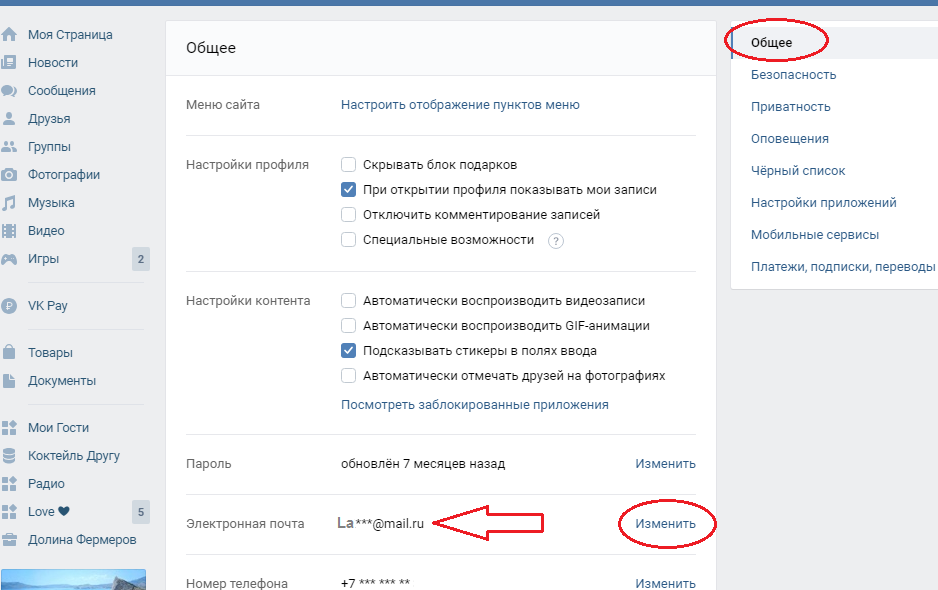Click Настроить отображение пунктов меню link
The image size is (938, 590).
point(460,105)
